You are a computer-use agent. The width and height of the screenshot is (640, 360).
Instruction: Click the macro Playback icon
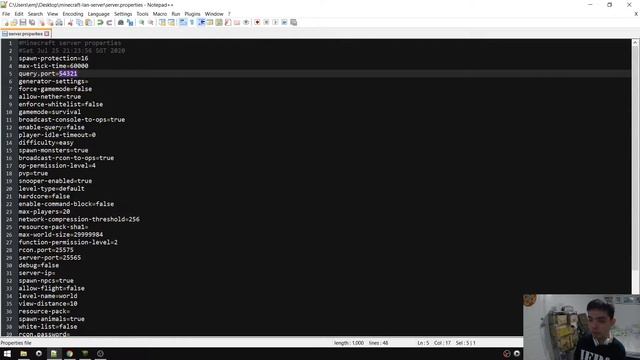(275, 22)
